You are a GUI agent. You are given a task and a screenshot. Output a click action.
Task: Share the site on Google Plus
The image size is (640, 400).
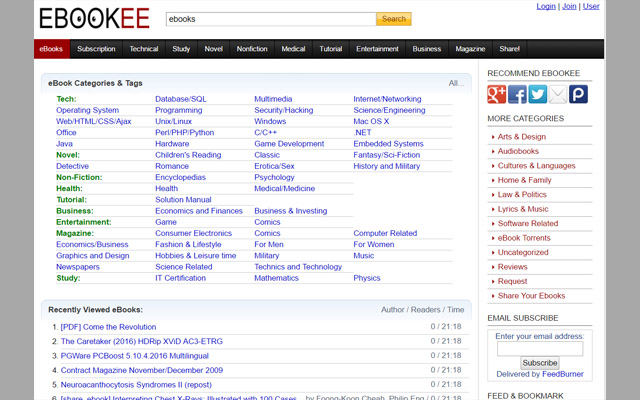(x=497, y=94)
